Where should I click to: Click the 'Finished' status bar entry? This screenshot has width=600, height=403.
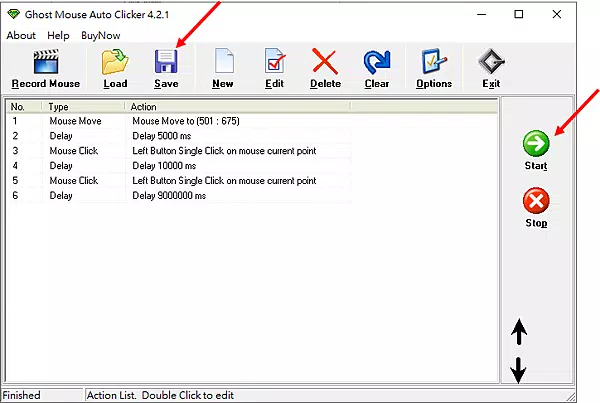coord(21,395)
